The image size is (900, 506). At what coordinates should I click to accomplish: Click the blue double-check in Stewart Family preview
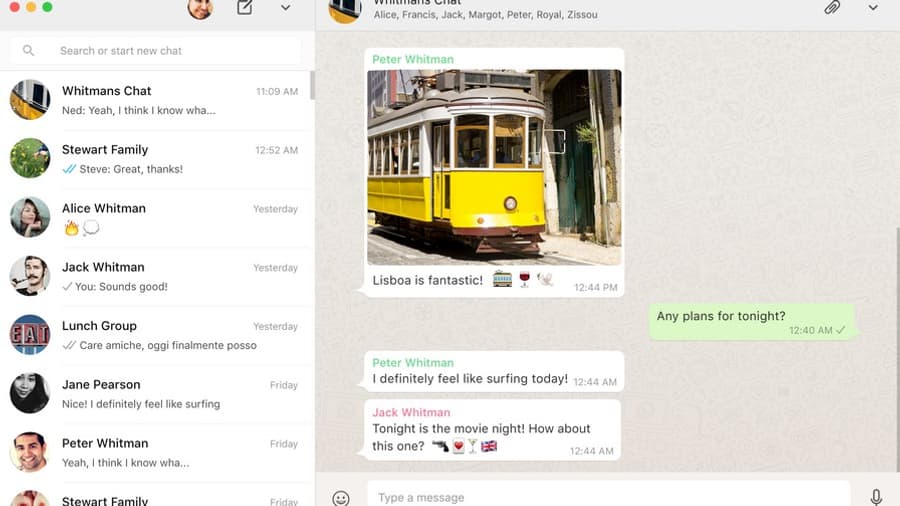coord(69,169)
